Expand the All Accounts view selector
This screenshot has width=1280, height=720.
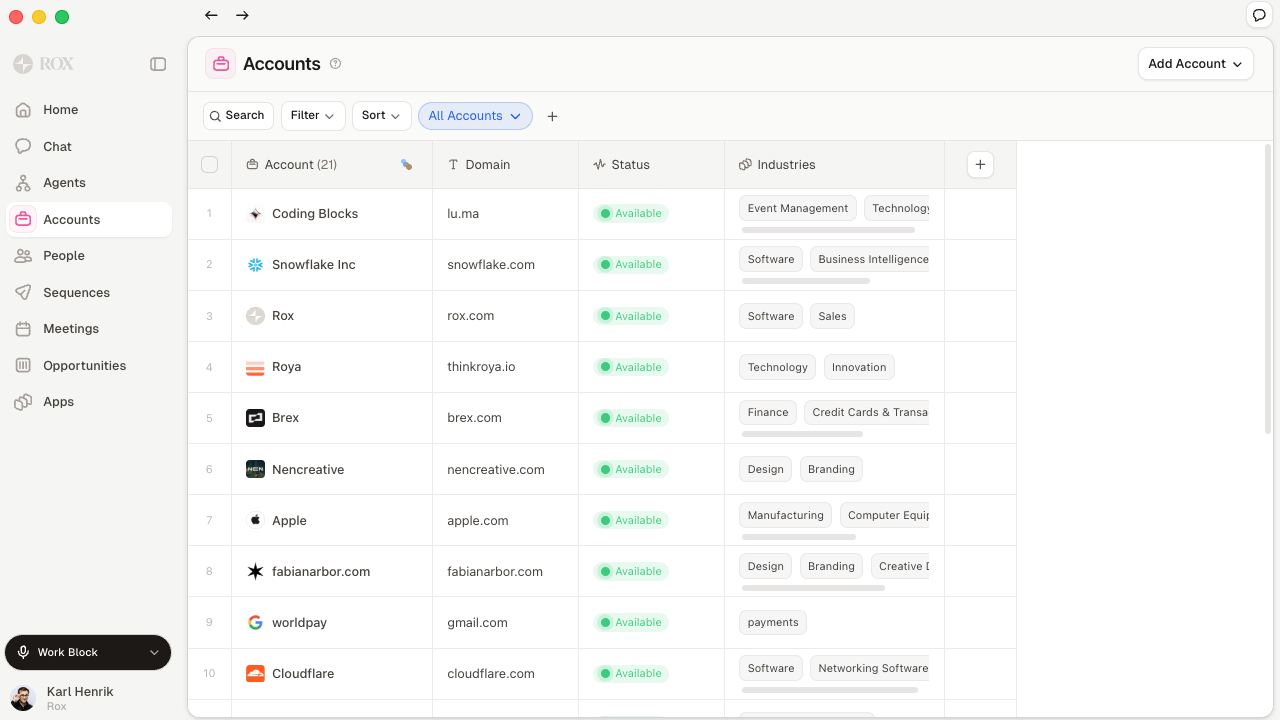[475, 116]
